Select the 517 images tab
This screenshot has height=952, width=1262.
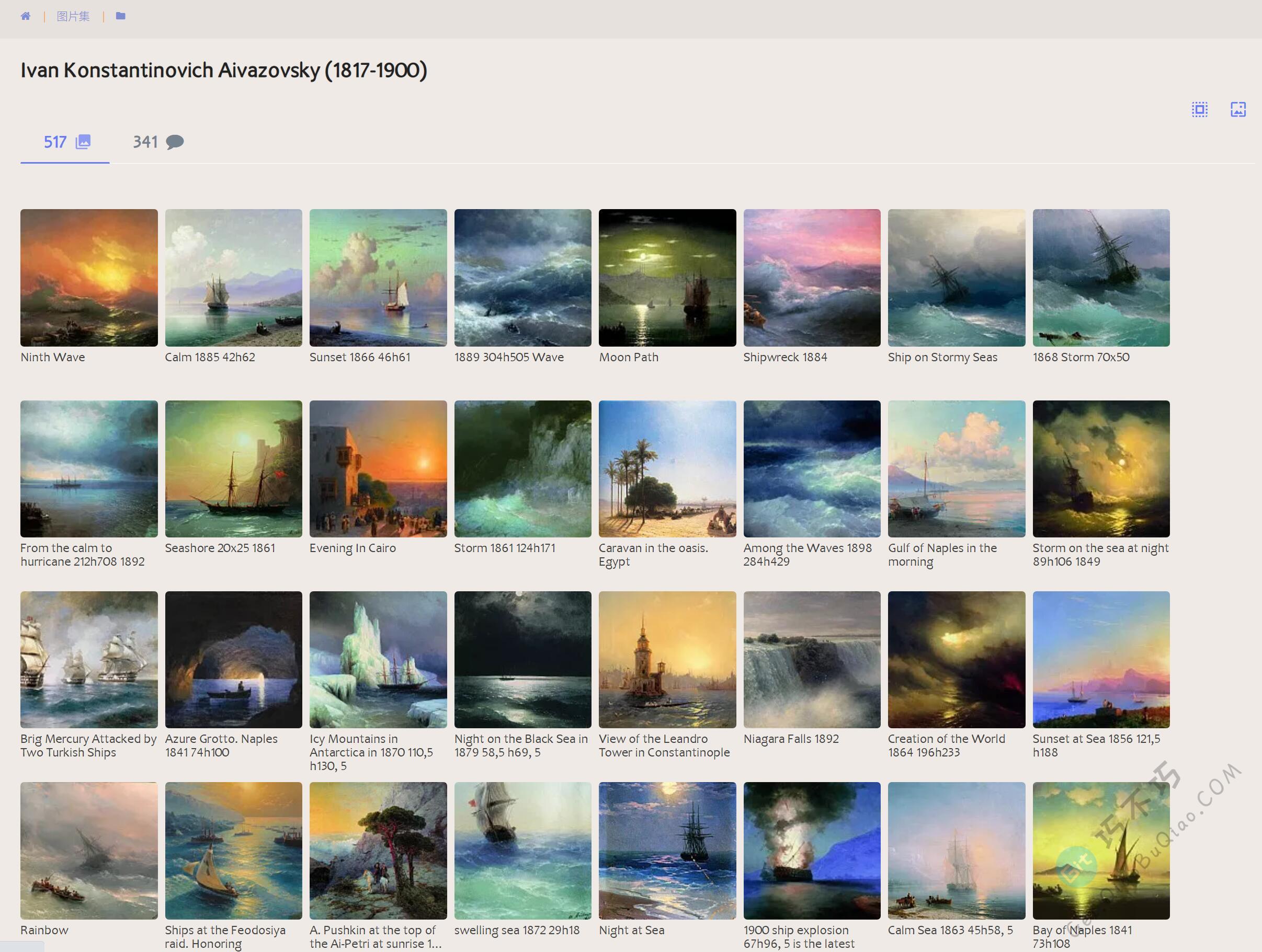click(65, 142)
